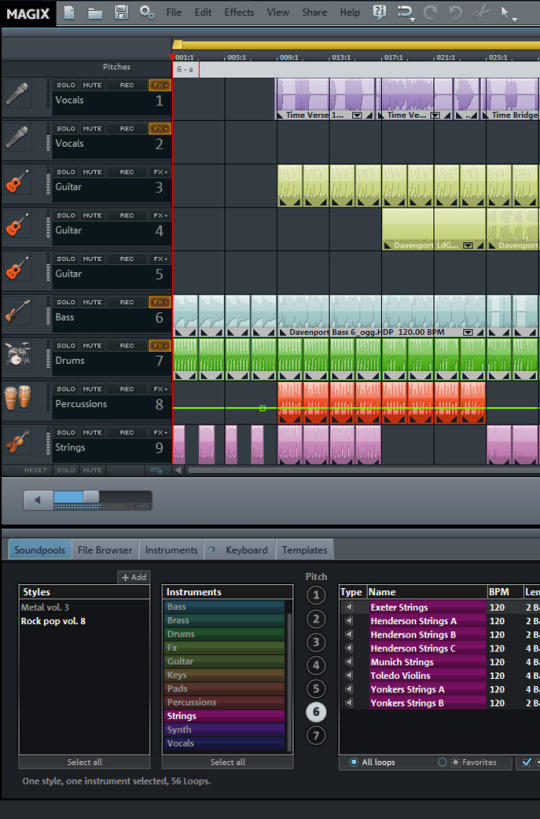Viewport: 540px width, 819px height.
Task: Switch to the Templates tab
Action: click(x=304, y=550)
